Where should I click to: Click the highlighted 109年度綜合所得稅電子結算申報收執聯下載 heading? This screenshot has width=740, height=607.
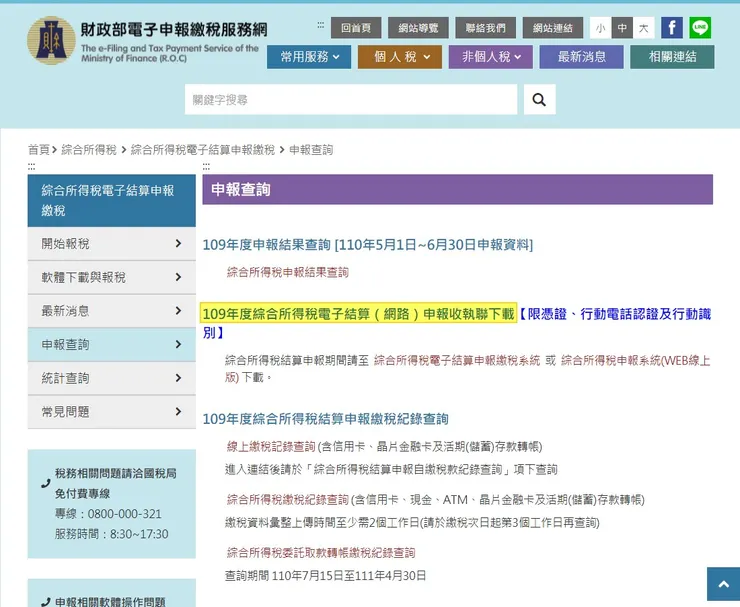(x=358, y=314)
